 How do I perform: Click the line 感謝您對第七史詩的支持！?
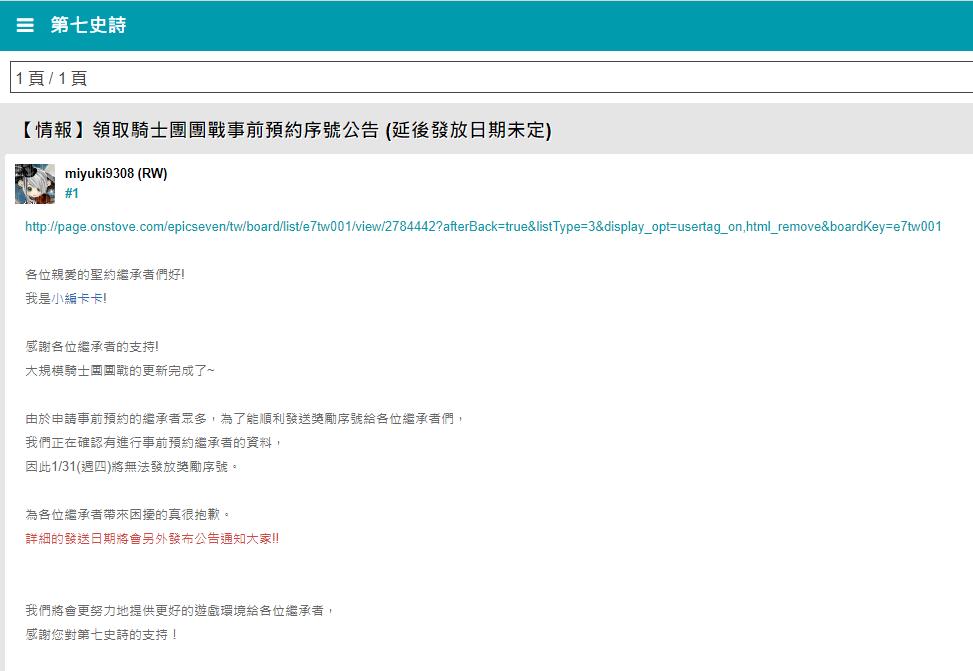(x=102, y=634)
